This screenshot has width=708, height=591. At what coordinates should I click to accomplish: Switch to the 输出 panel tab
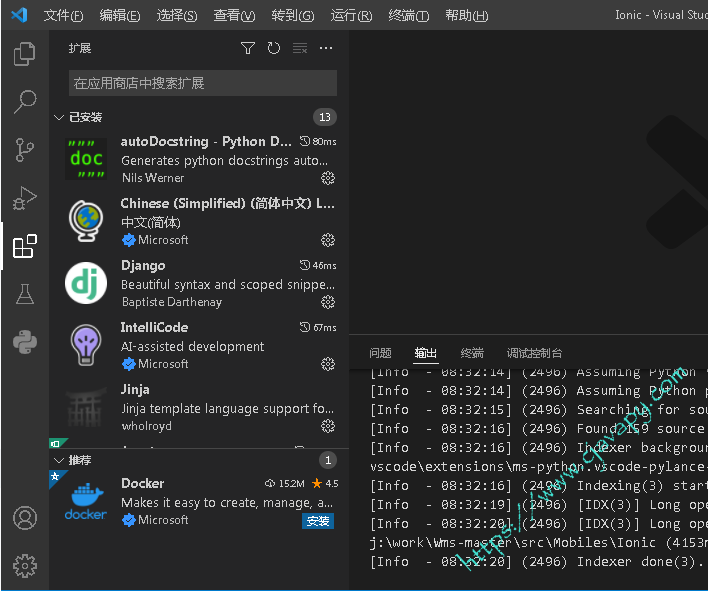tap(426, 353)
